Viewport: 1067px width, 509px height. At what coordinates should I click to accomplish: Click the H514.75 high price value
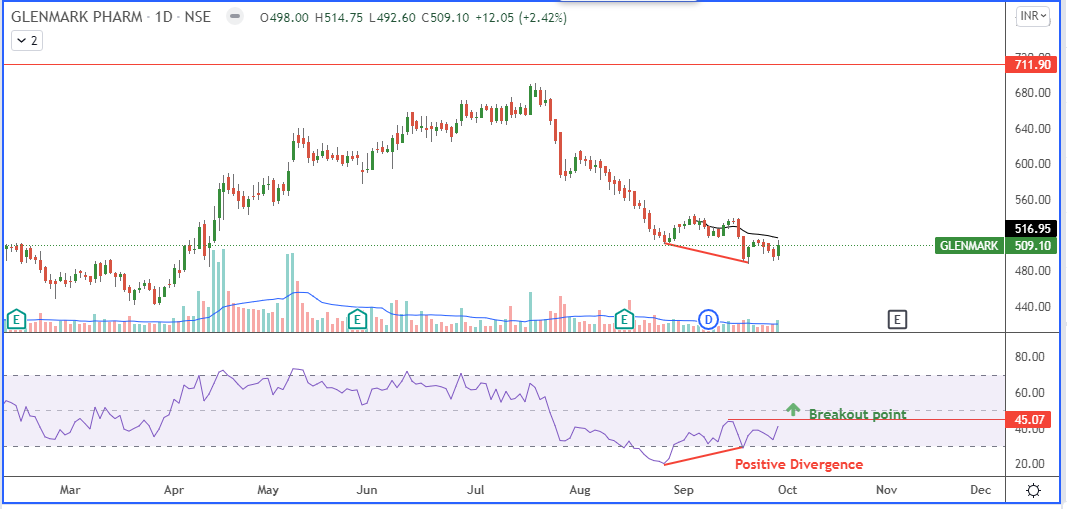click(x=340, y=18)
